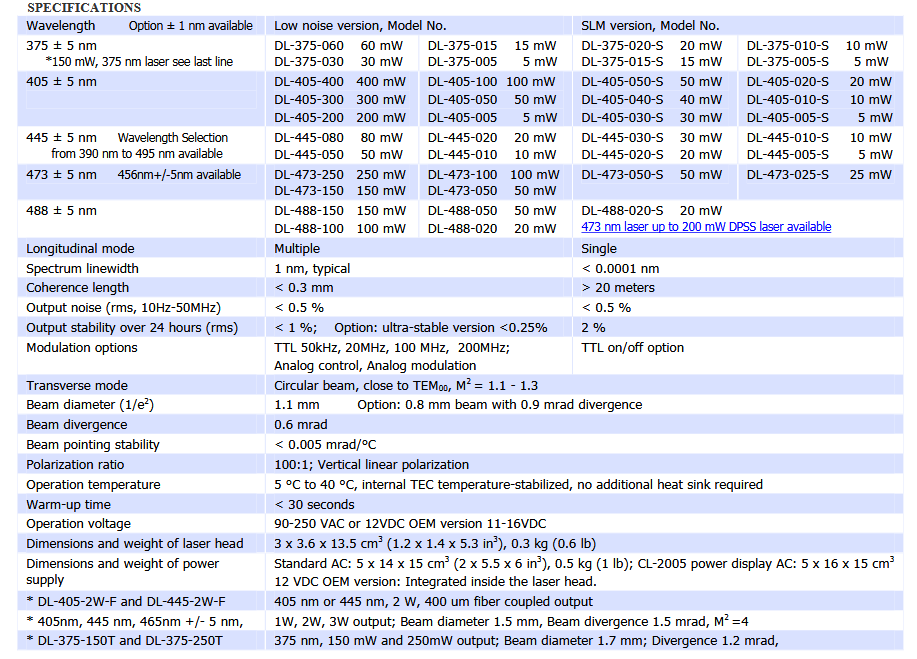Open the 473 nm DPSS laser link
This screenshot has width=917, height=659.
point(706,227)
